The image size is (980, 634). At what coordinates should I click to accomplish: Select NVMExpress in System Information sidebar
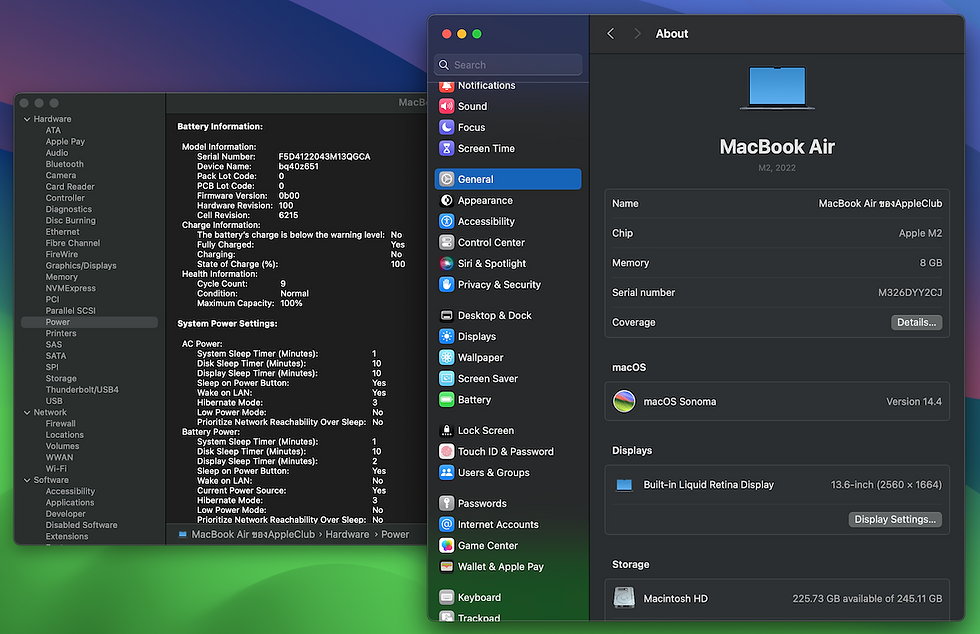tap(71, 288)
